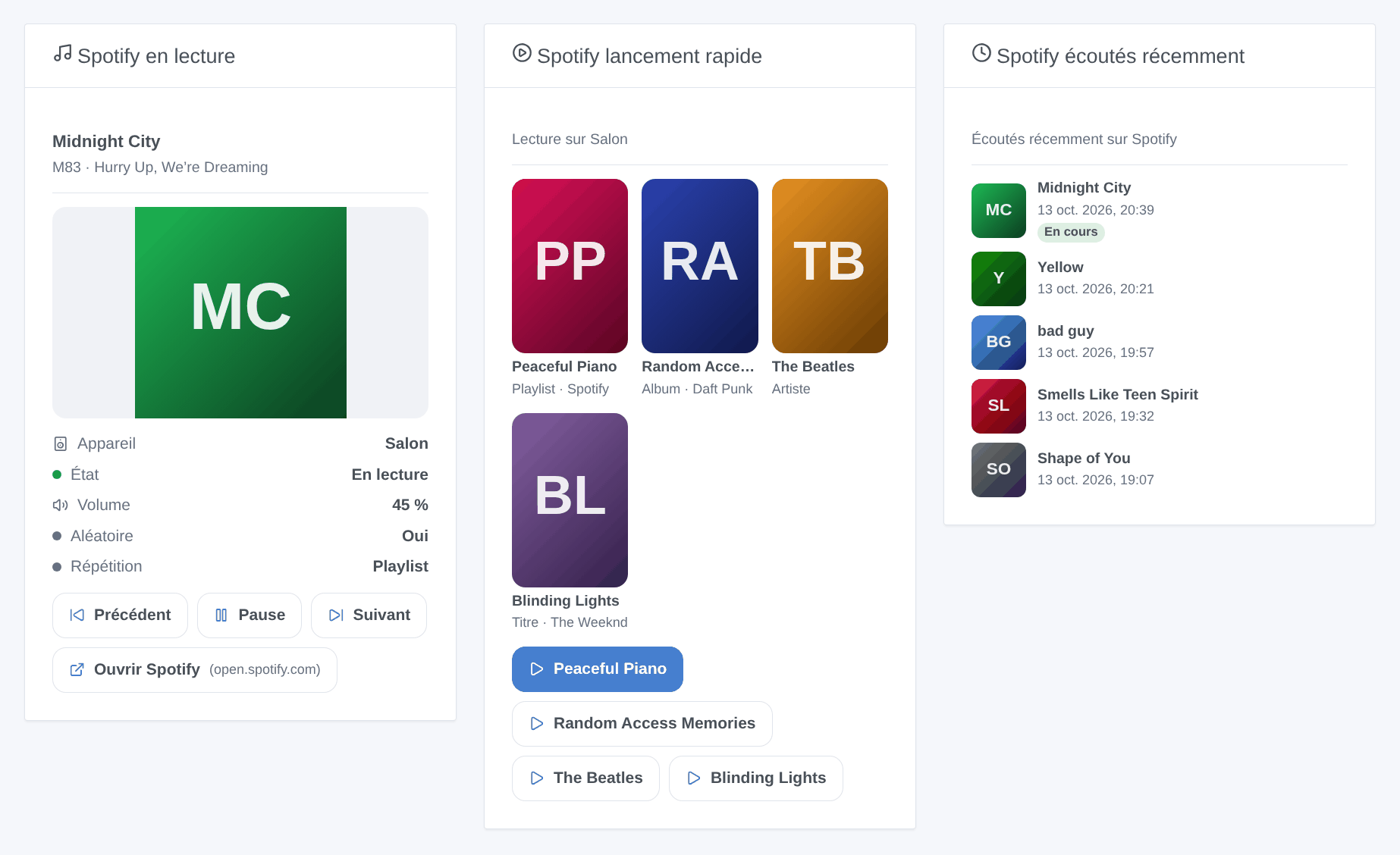1400x855 pixels.
Task: Click the BG thumbnail for bad guy
Action: 999,343
